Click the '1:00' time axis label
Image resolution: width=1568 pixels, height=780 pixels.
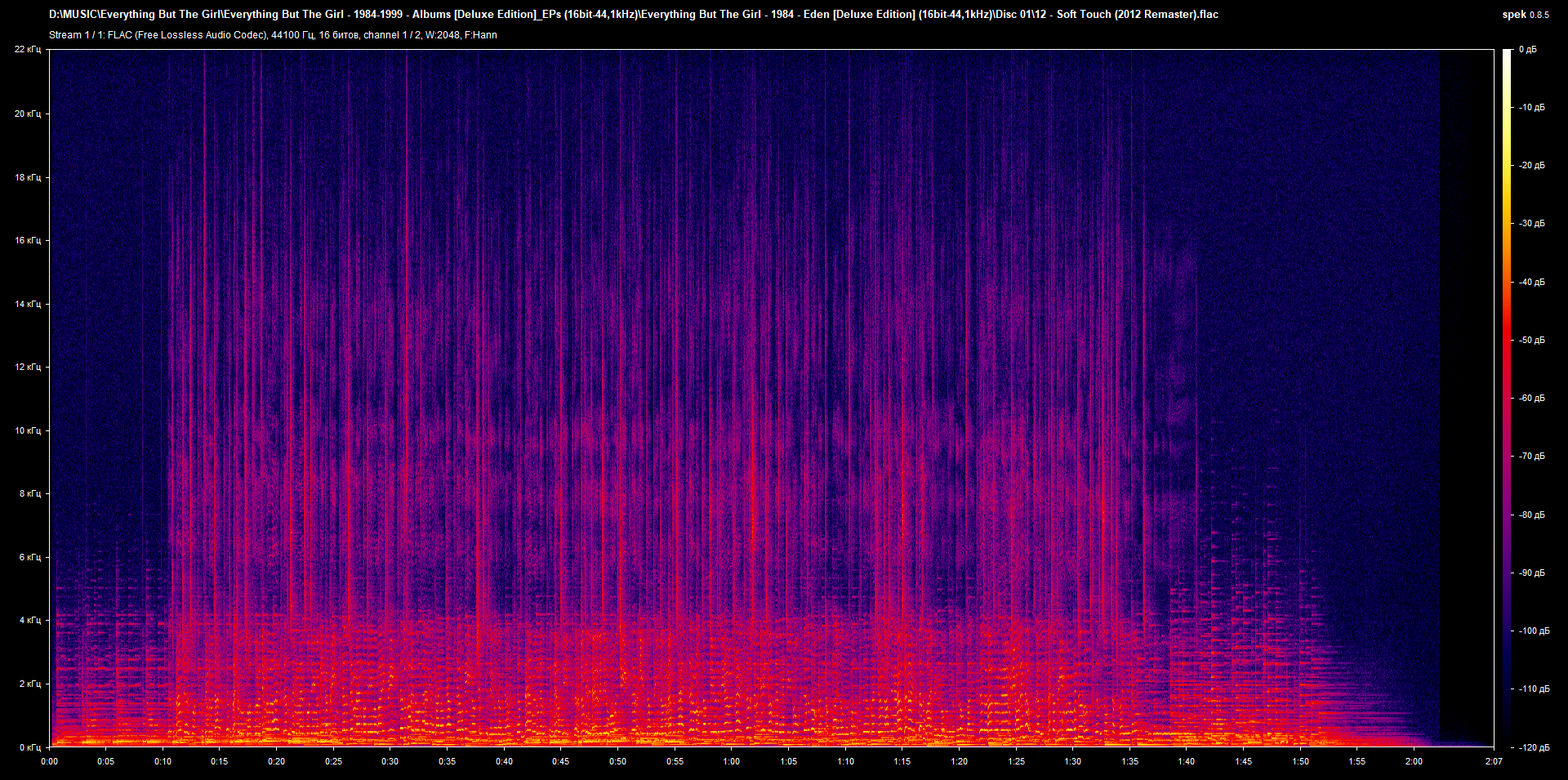[732, 761]
